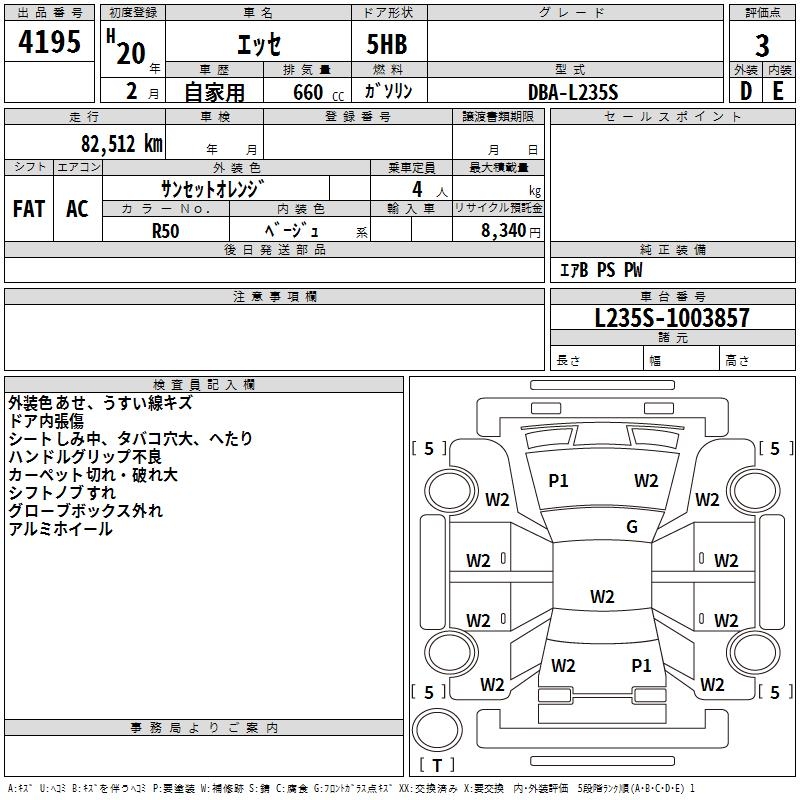Select the door type 5HB
The height and width of the screenshot is (800, 800).
[x=387, y=44]
